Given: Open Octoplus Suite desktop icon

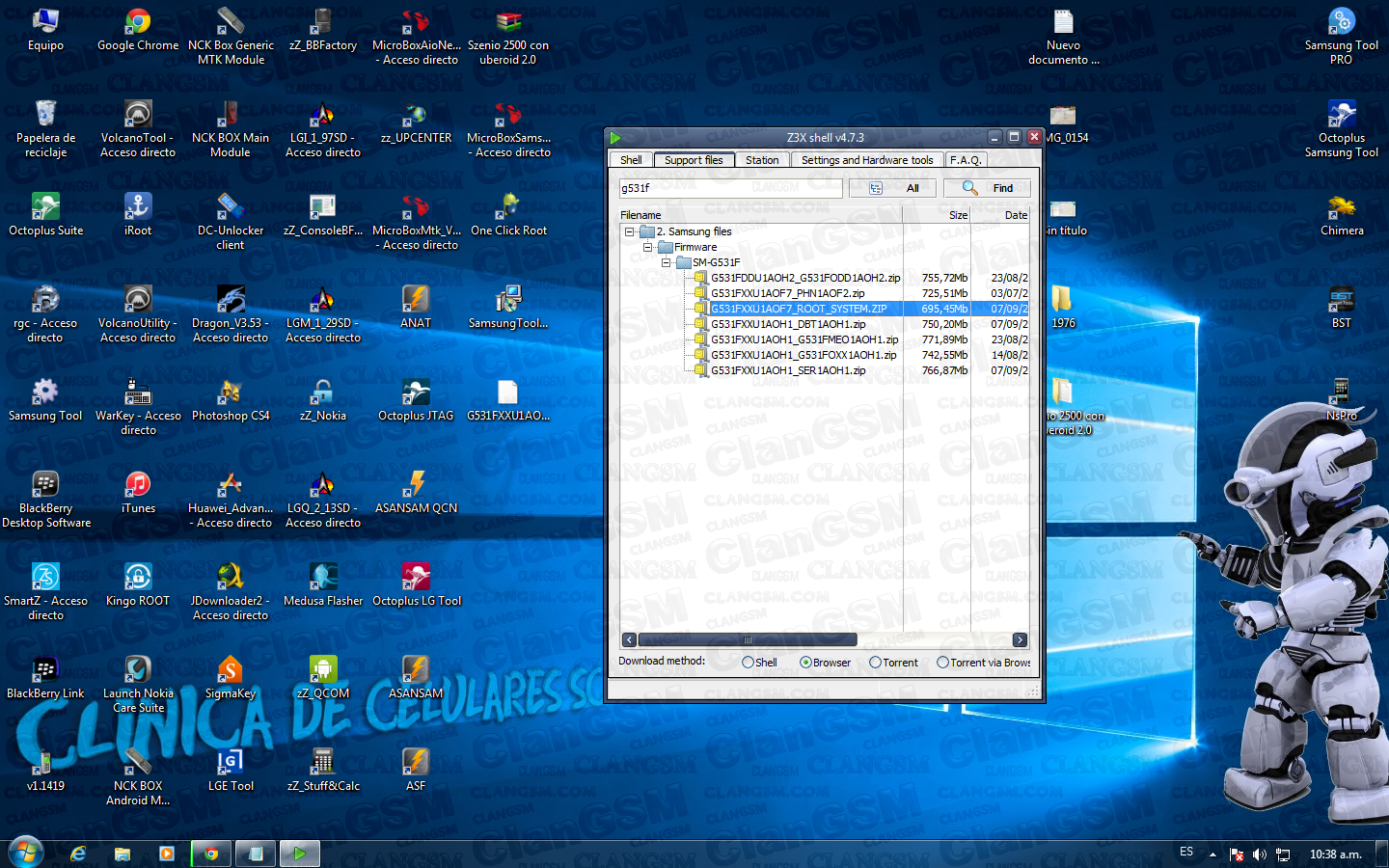Looking at the screenshot, I should coord(45,214).
